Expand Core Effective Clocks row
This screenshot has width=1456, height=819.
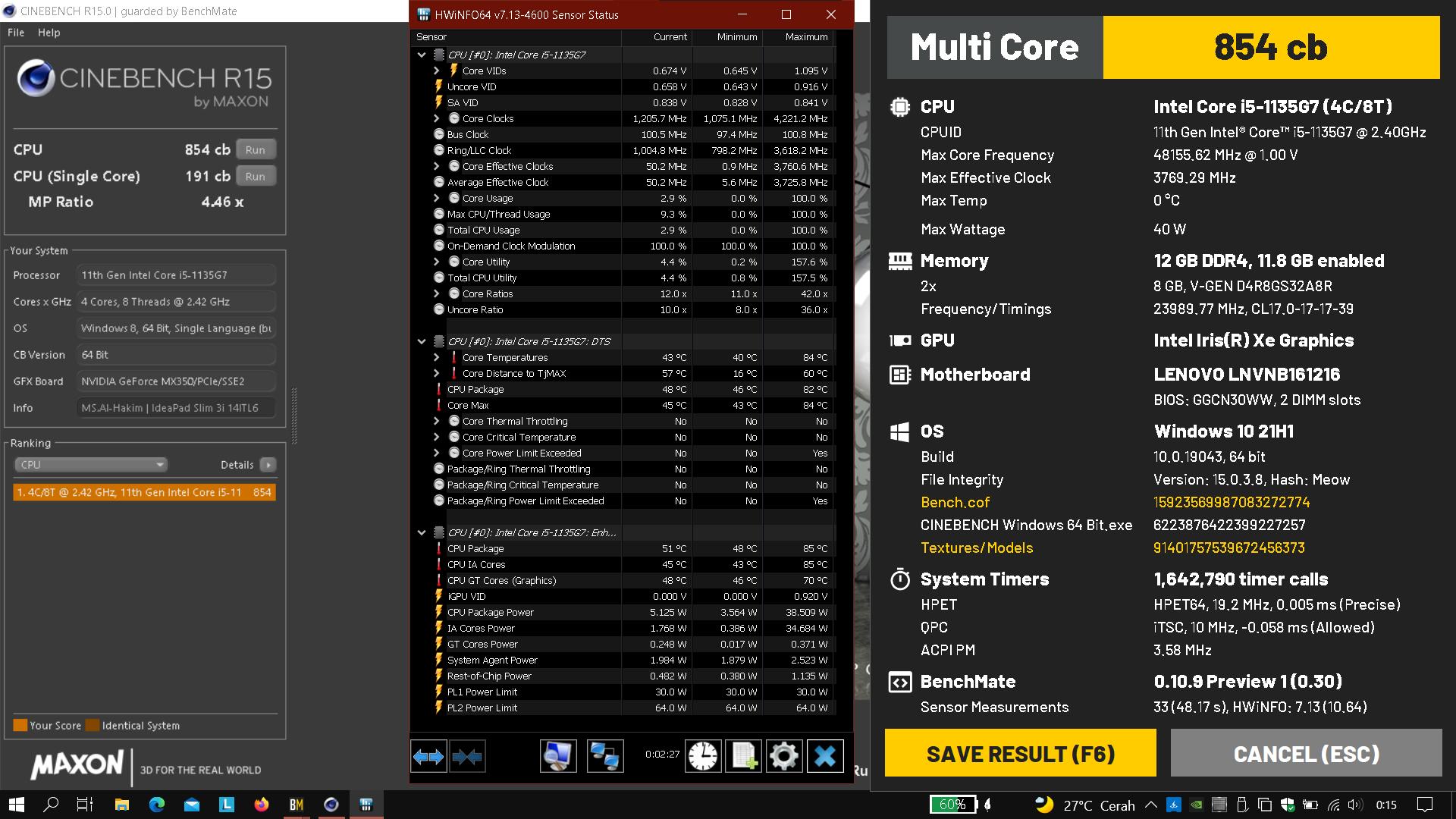point(437,166)
